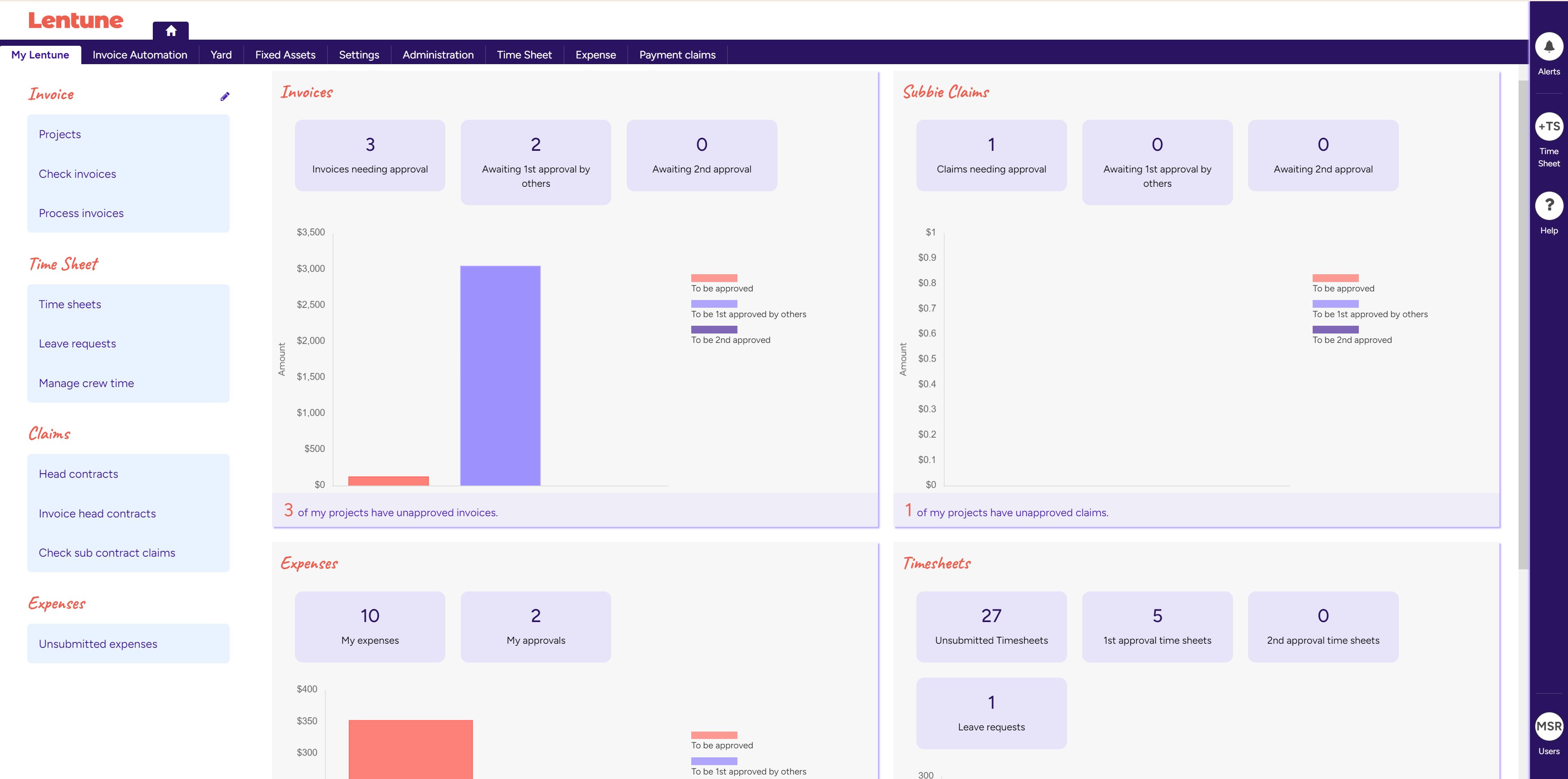This screenshot has width=1568, height=779.
Task: Open the Invoice Automation tab
Action: point(140,55)
